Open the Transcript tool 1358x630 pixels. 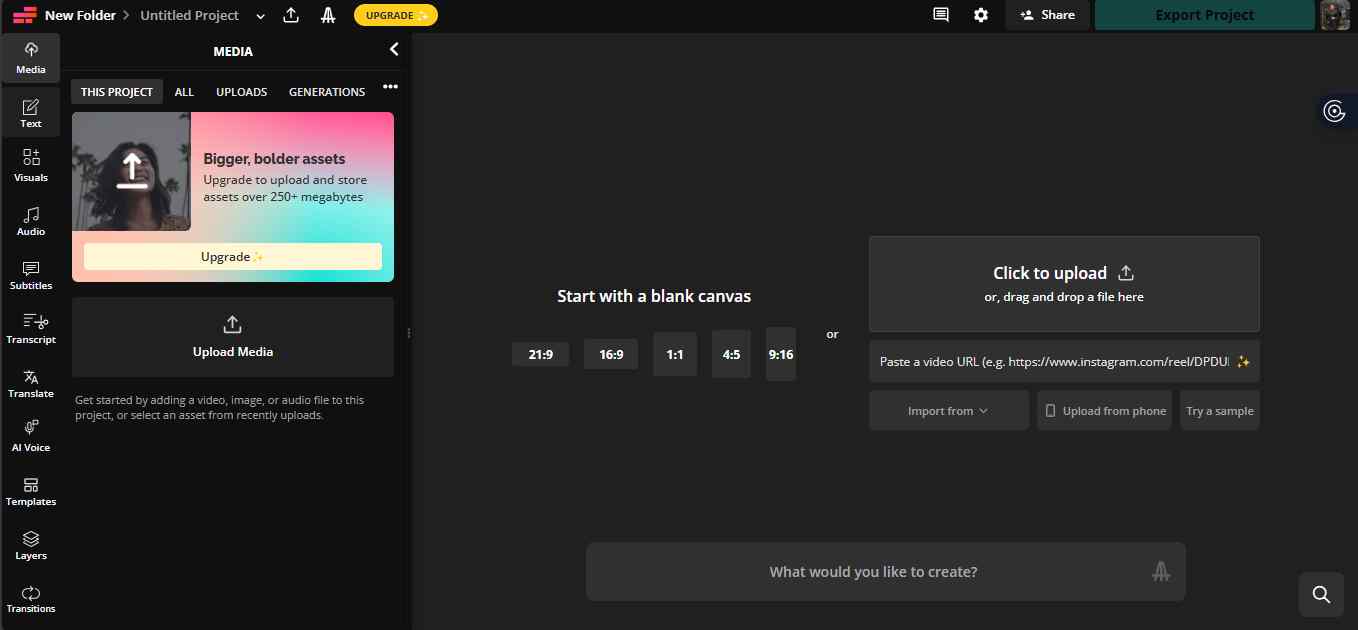pyautogui.click(x=31, y=328)
